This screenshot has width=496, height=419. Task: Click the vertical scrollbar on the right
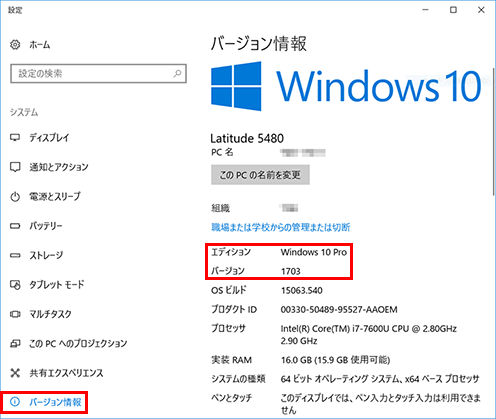click(x=493, y=132)
